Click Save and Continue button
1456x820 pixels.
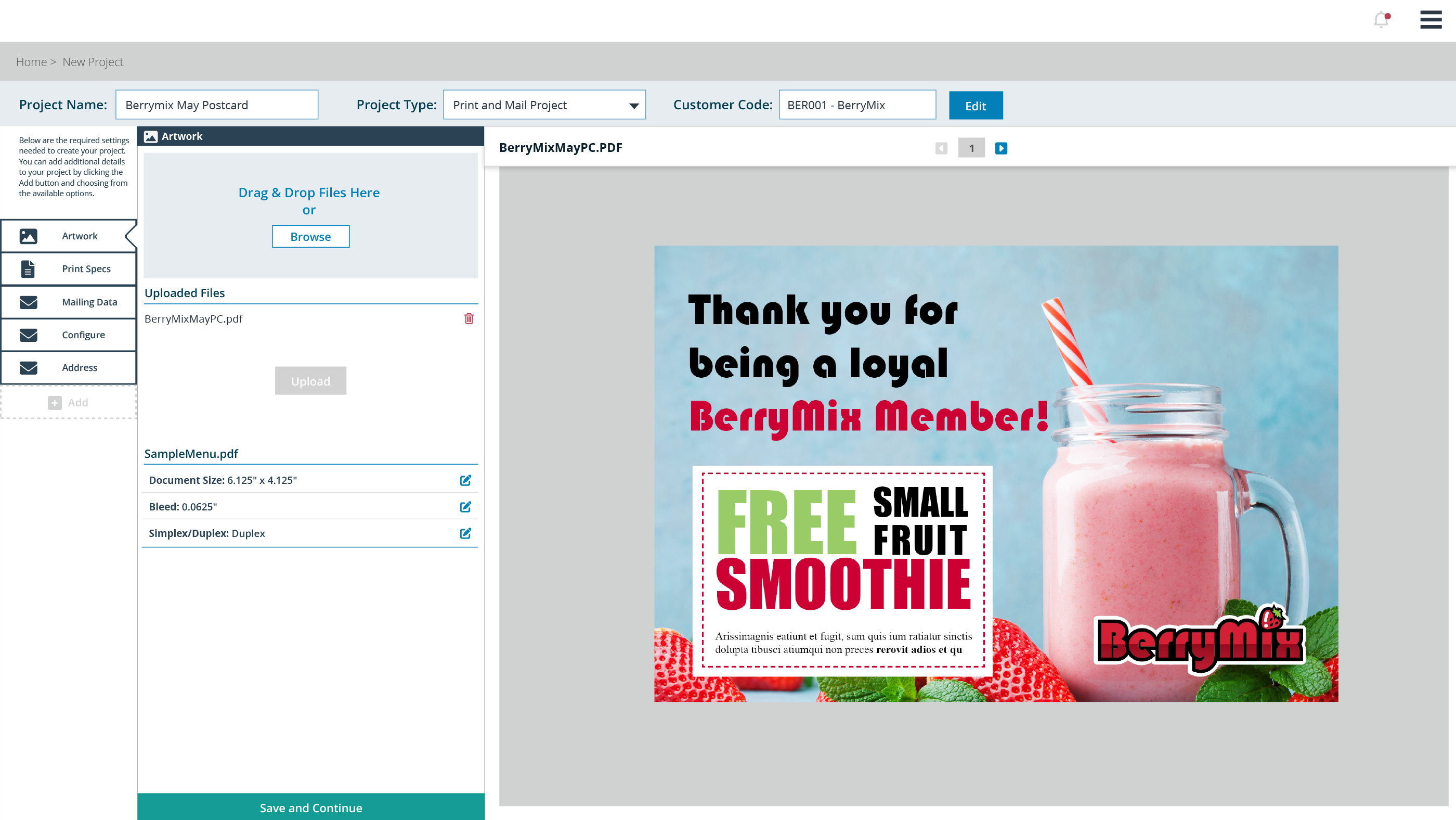click(x=310, y=807)
